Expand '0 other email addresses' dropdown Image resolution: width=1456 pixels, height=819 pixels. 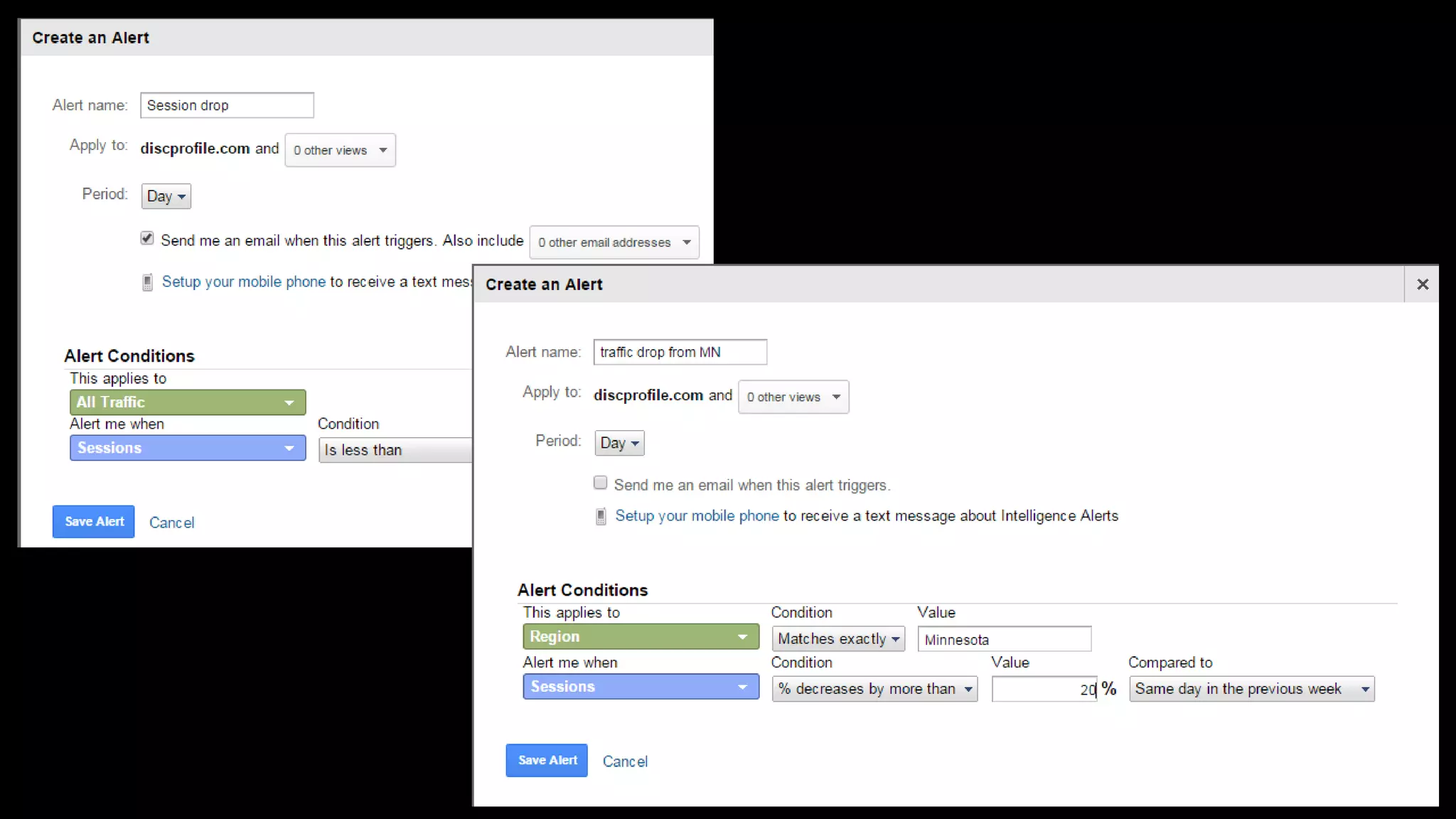[614, 242]
